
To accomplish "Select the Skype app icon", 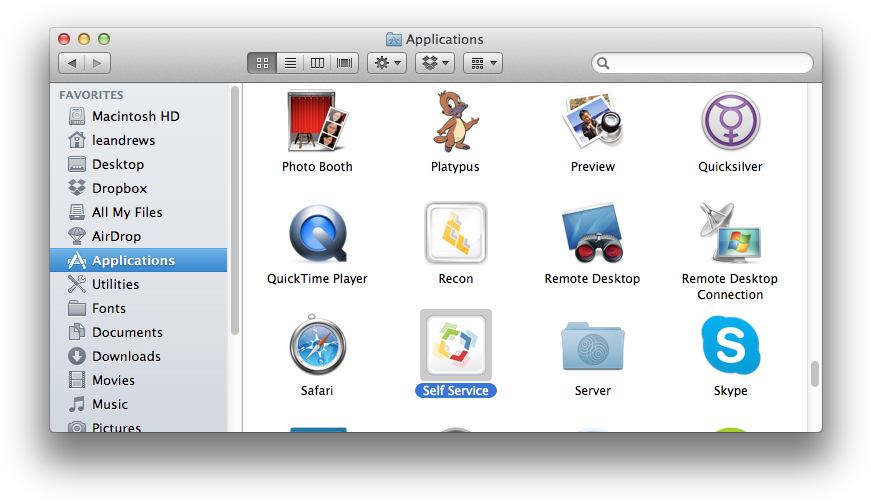I will (x=730, y=345).
